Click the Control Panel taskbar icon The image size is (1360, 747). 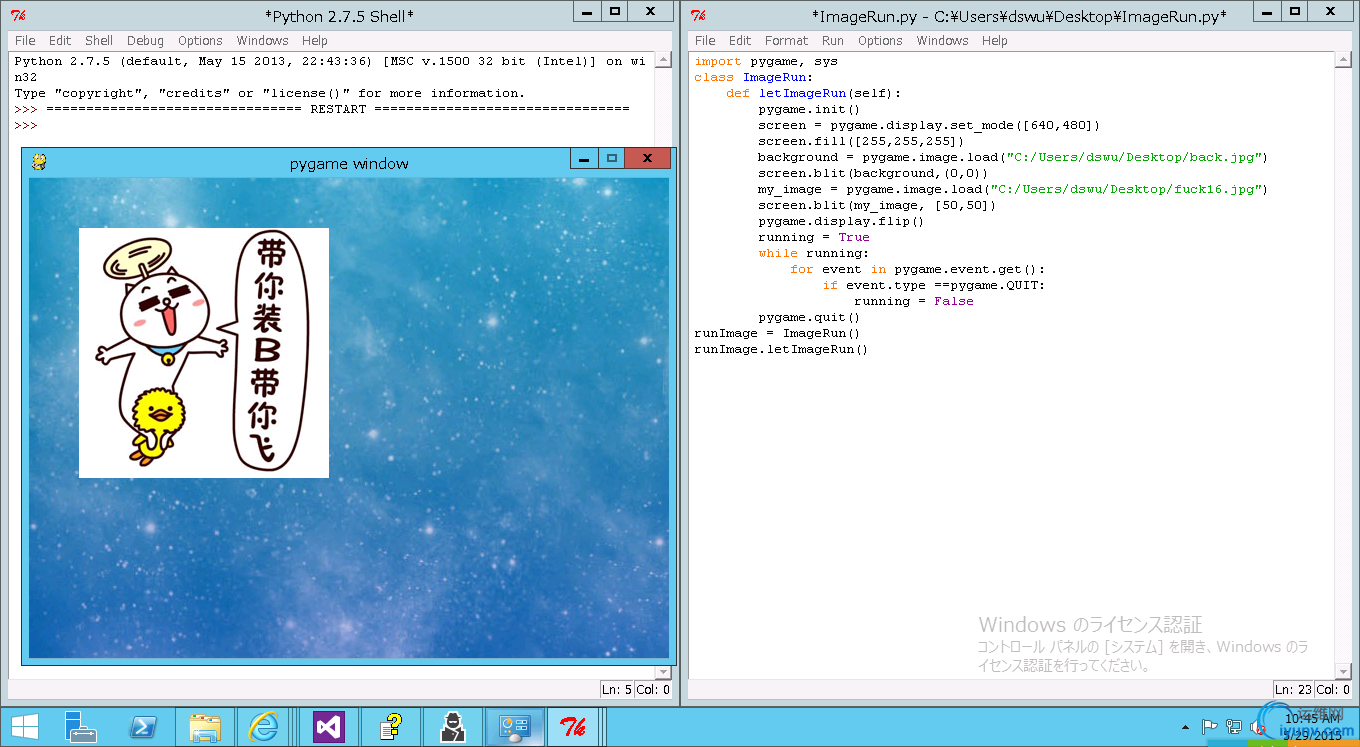[x=515, y=727]
